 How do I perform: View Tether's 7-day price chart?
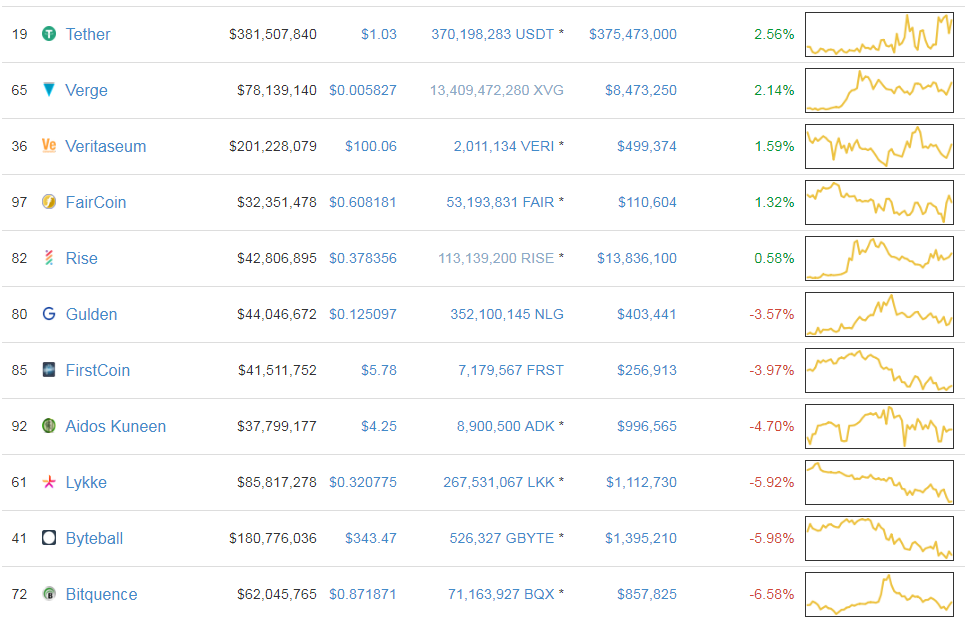pos(879,34)
